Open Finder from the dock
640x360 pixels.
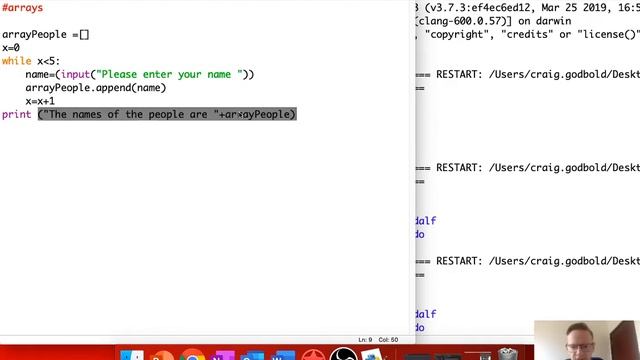point(132,355)
